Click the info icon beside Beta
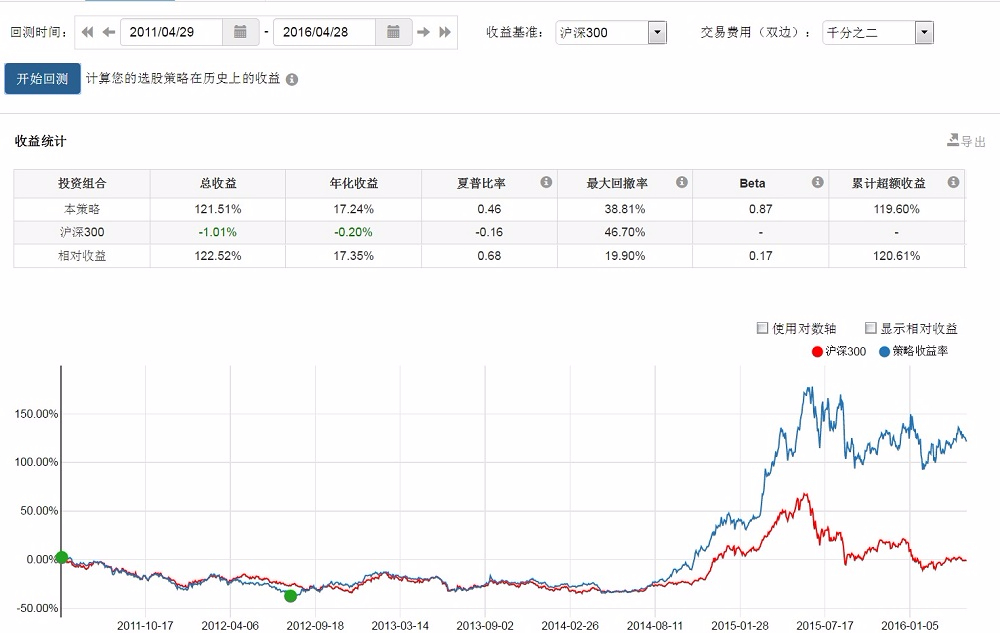Screen dimensions: 1000x633 pos(817,183)
